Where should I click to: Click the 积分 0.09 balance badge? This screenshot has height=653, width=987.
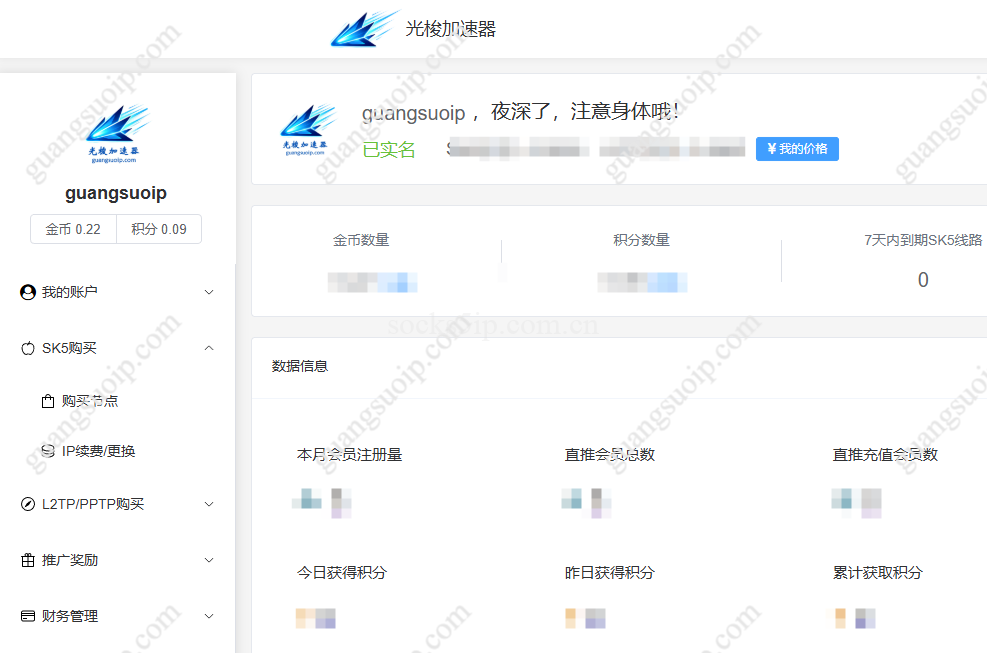(x=158, y=228)
